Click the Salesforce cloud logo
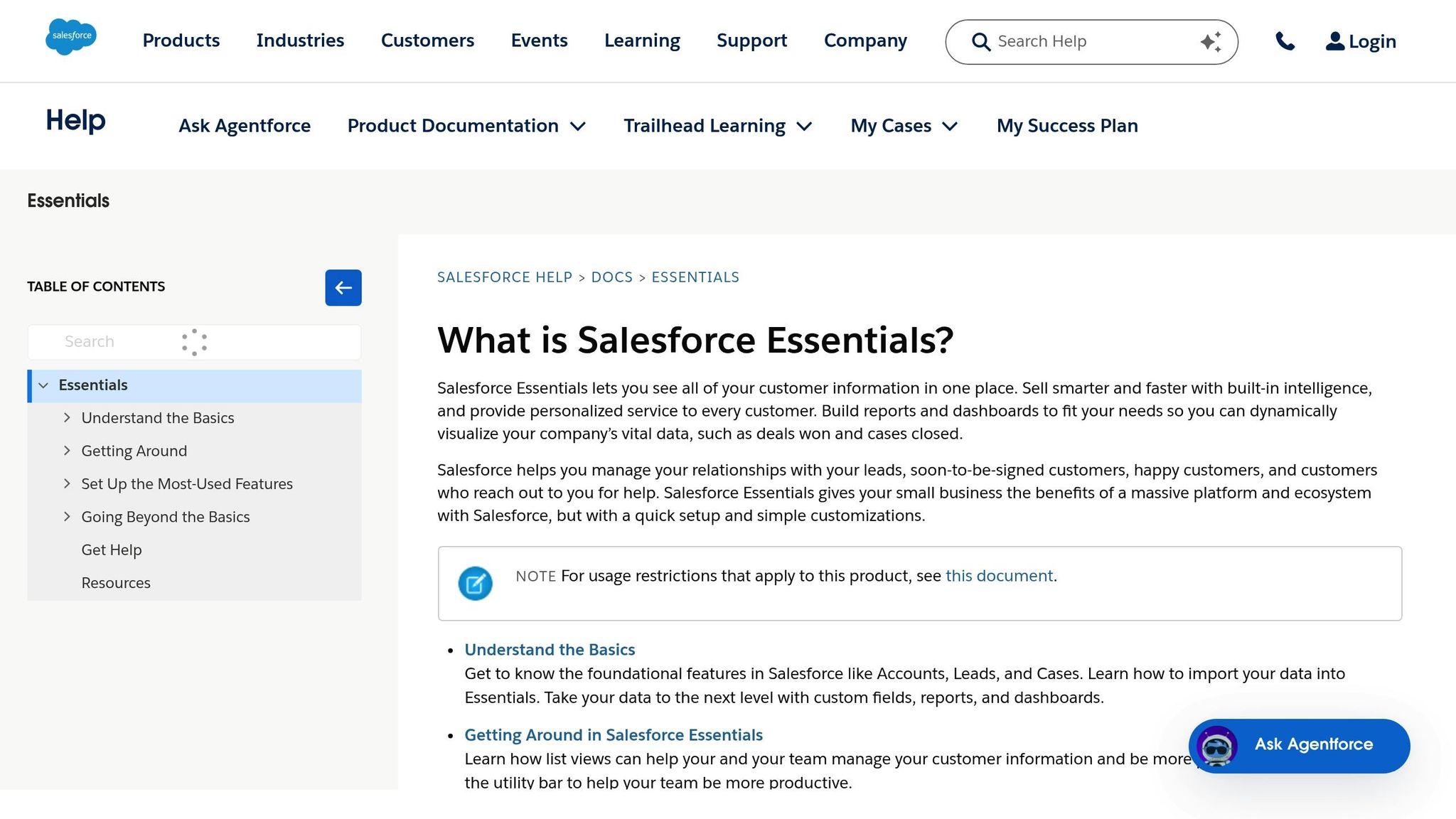Image resolution: width=1456 pixels, height=819 pixels. pos(71,37)
